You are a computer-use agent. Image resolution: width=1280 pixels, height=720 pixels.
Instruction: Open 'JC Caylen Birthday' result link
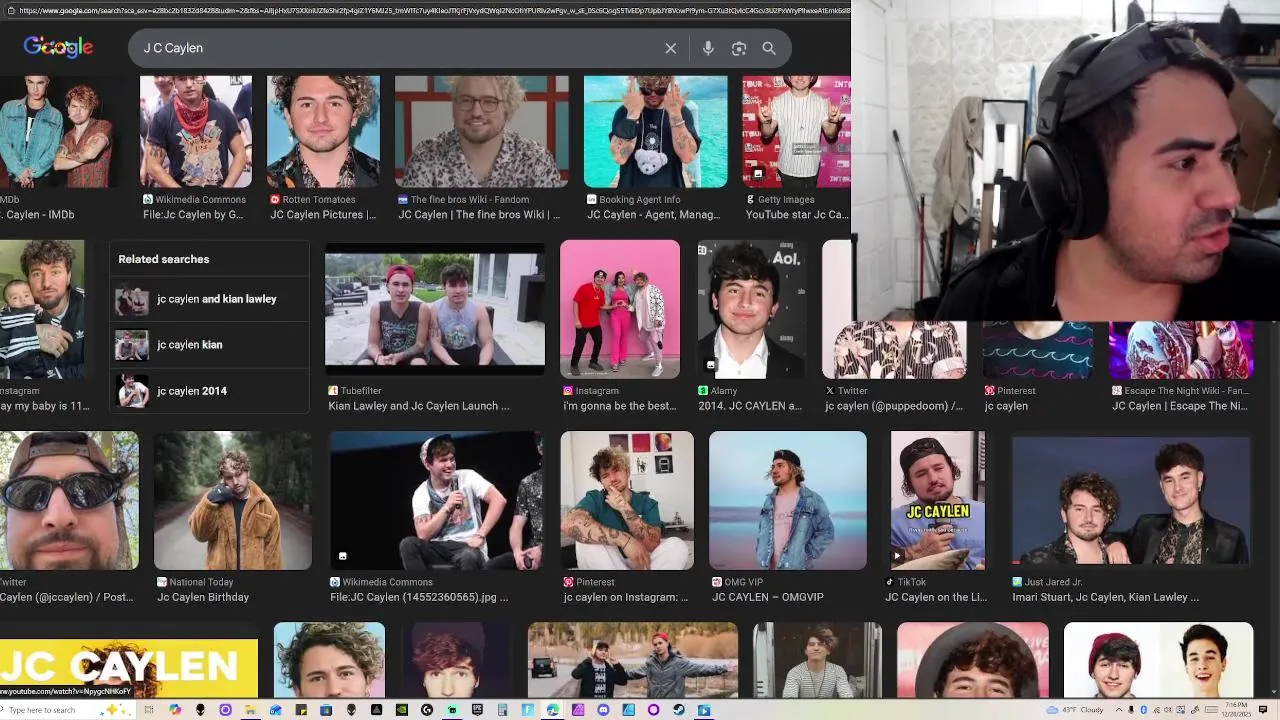(203, 597)
